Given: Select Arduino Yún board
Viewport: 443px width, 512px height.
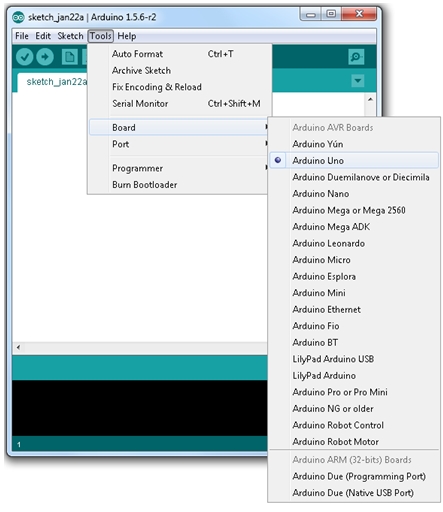Looking at the screenshot, I should [354, 144].
